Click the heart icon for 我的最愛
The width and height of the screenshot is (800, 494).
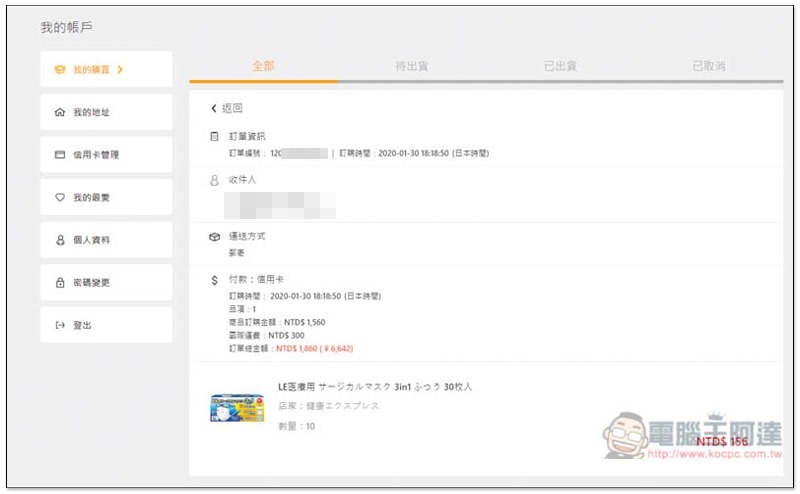click(60, 198)
